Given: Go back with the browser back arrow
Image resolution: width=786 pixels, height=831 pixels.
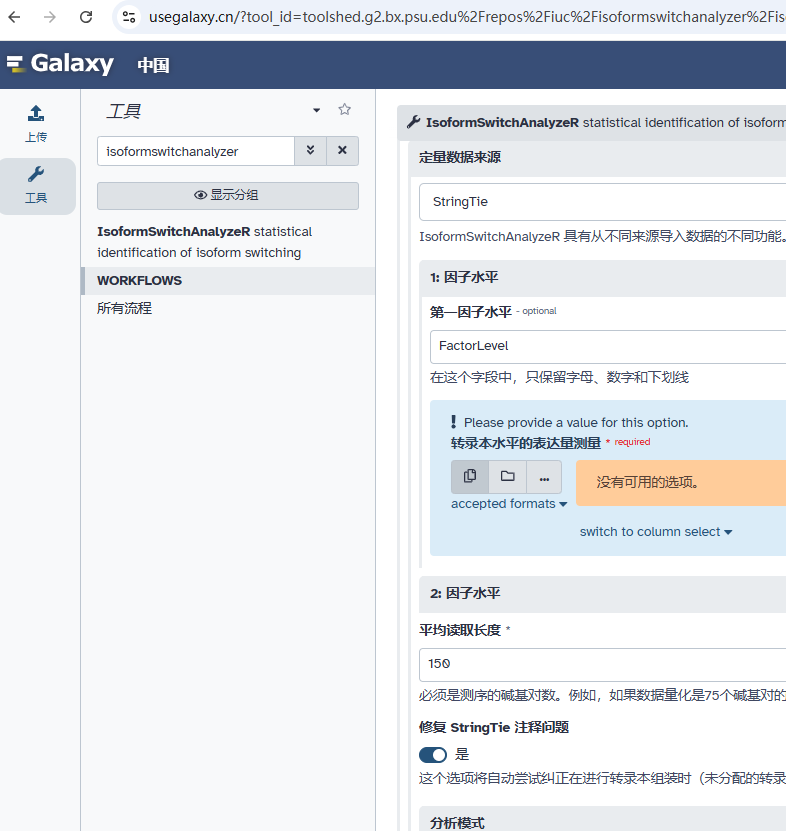Looking at the screenshot, I should pos(14,17).
